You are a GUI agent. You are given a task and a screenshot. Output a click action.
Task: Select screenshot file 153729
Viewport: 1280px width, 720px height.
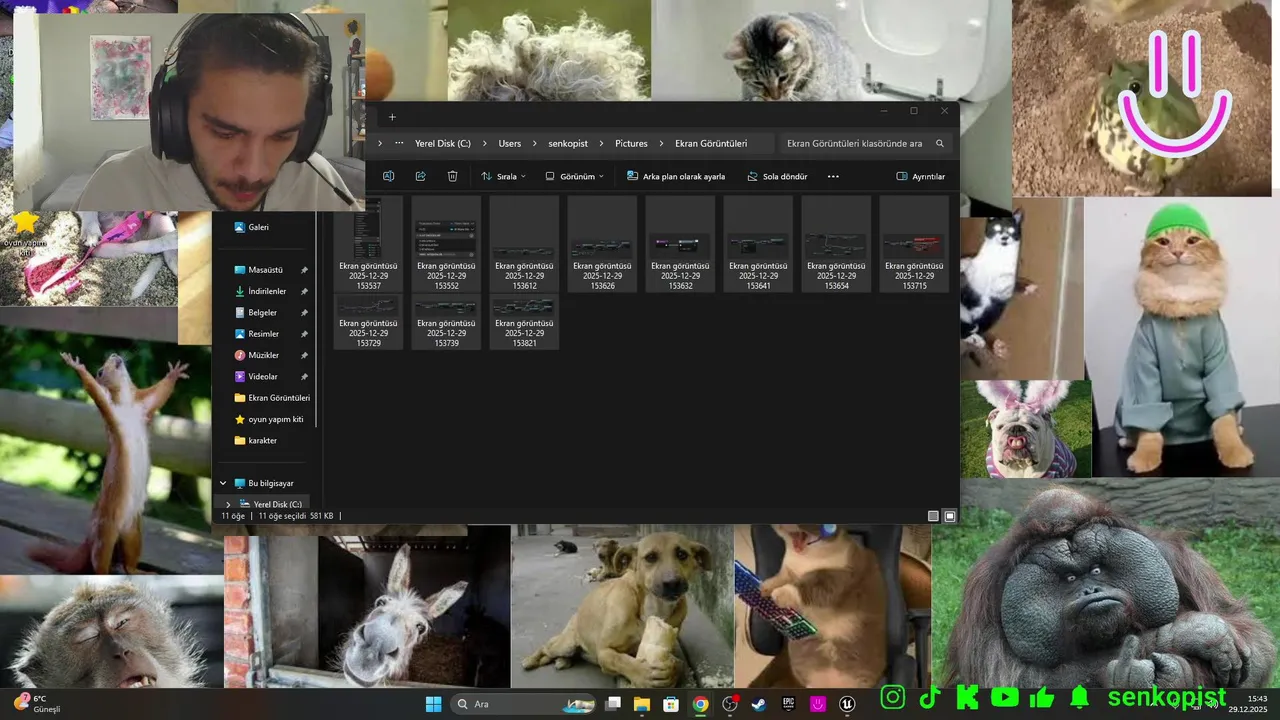click(x=368, y=321)
